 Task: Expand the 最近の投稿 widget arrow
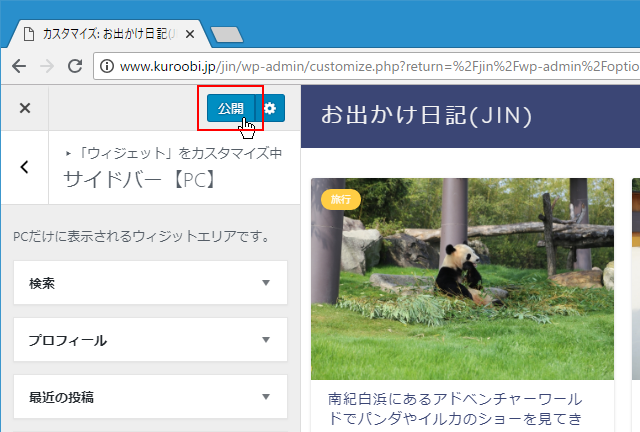(x=265, y=397)
